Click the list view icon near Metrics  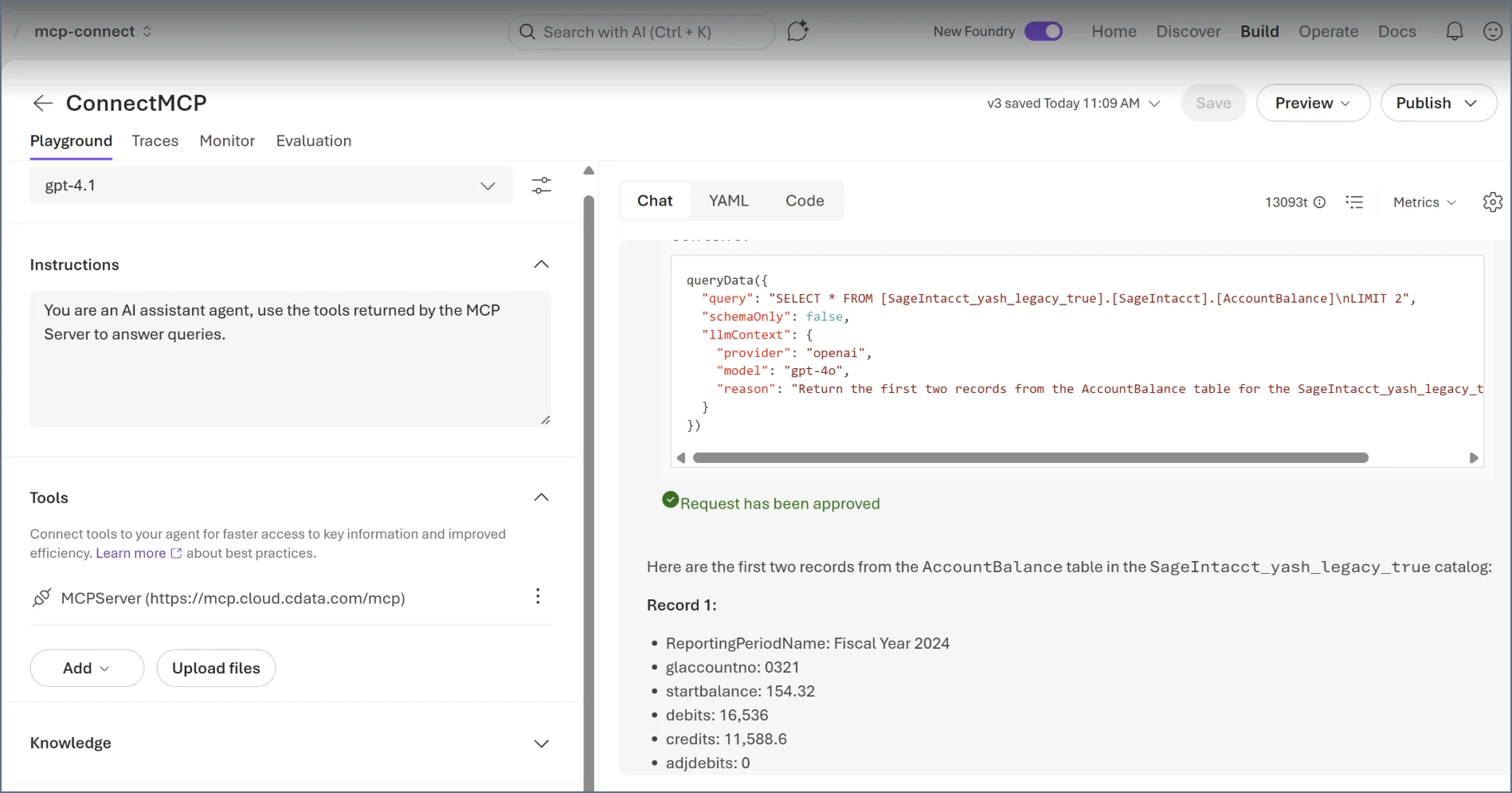pyautogui.click(x=1354, y=202)
